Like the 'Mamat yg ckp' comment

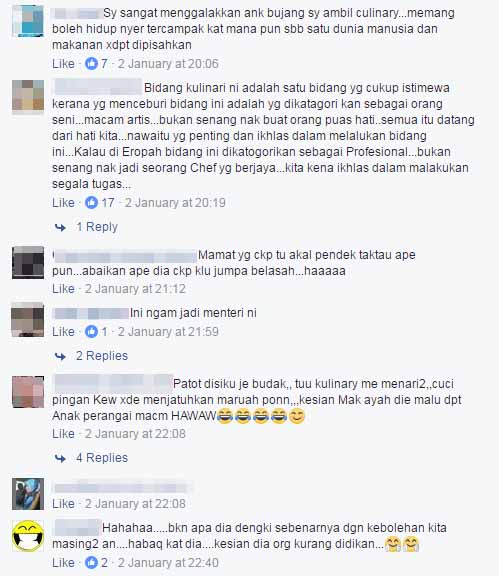pyautogui.click(x=63, y=289)
